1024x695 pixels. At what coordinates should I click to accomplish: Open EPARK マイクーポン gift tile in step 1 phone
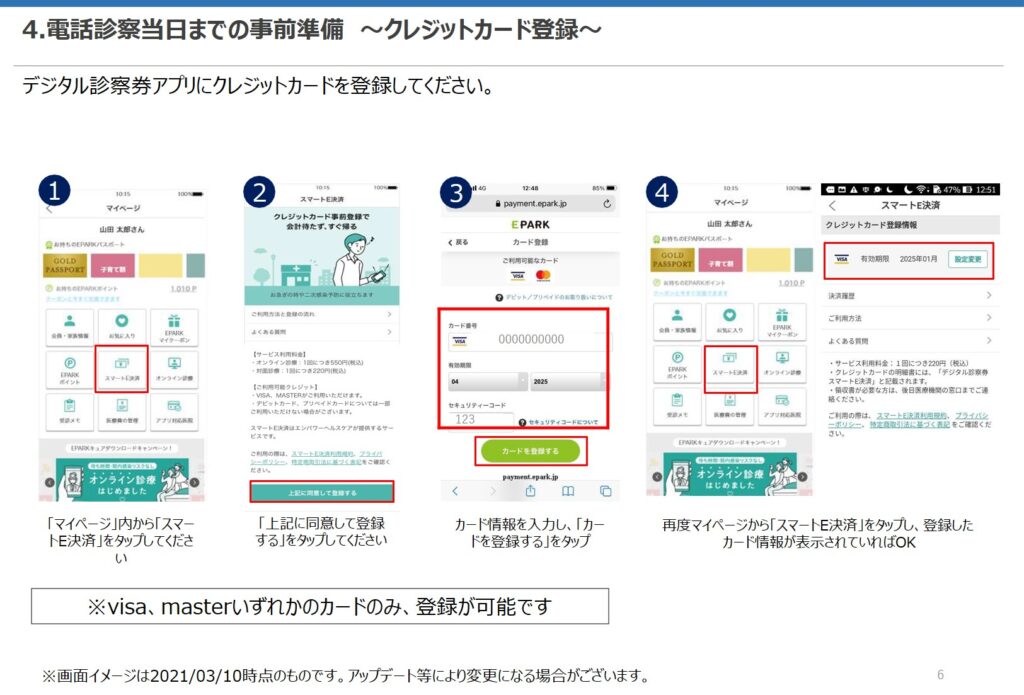point(174,326)
